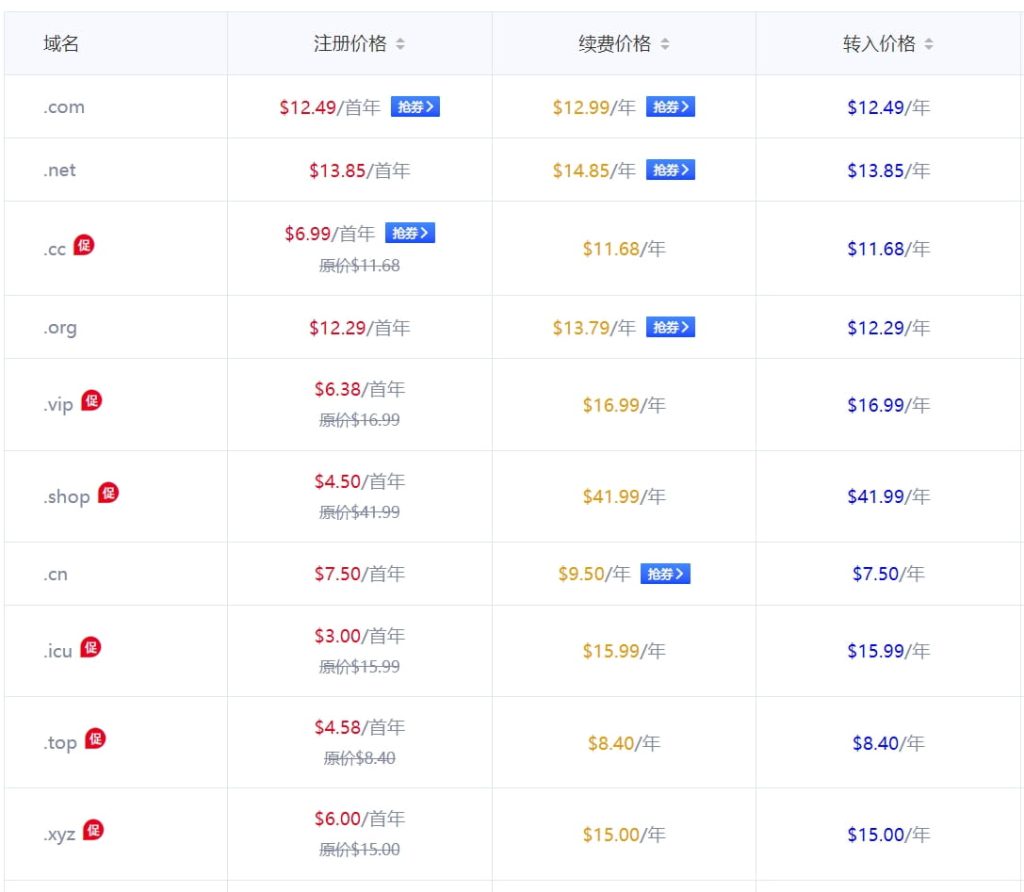The image size is (1024, 892).
Task: Click the .net domain row label
Action: pos(60,171)
